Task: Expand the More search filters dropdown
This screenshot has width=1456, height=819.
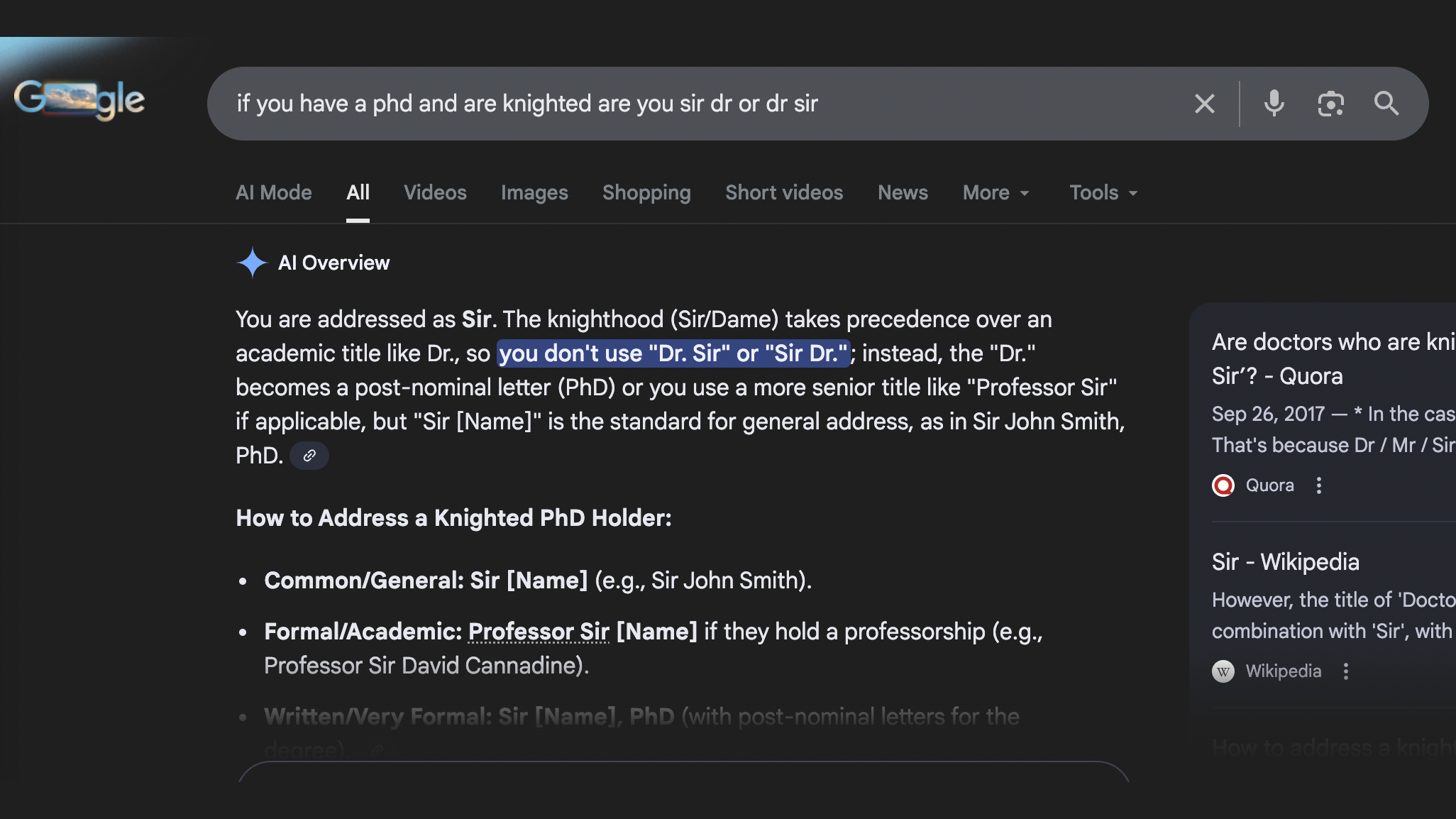Action: tap(996, 193)
